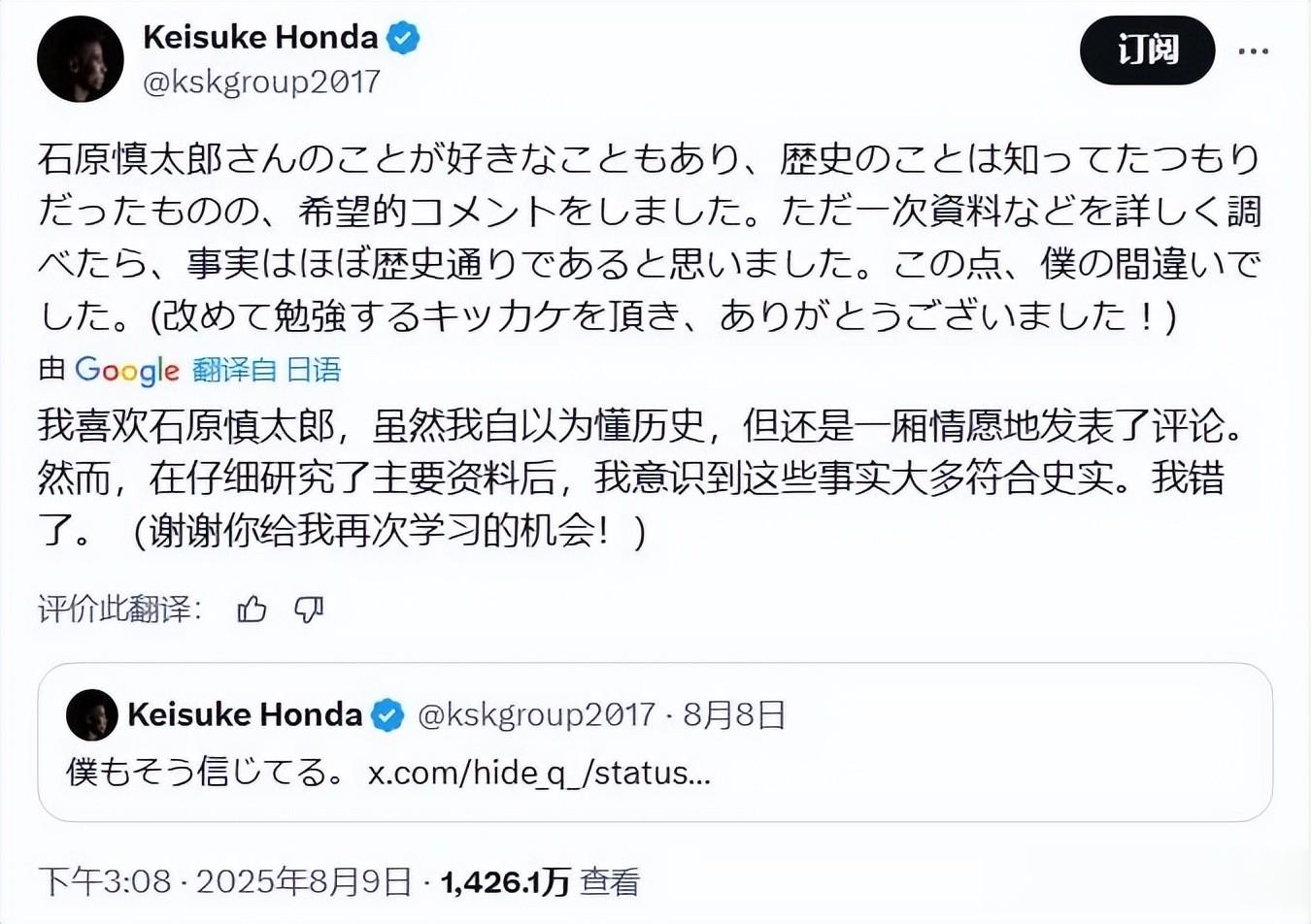Click the @kskgroup2017 handle under the main name

[261, 82]
